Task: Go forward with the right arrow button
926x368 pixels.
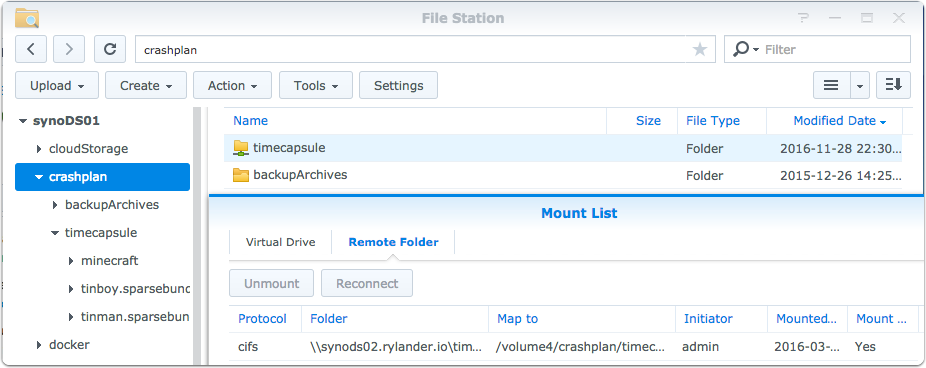Action: pos(69,49)
